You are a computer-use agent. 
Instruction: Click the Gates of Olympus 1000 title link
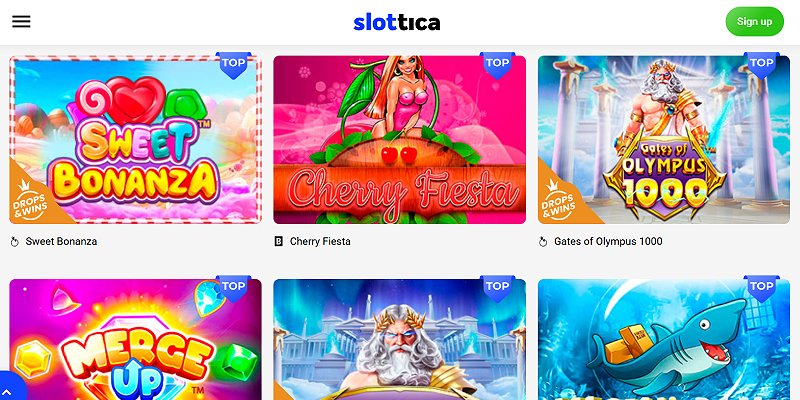click(x=608, y=241)
